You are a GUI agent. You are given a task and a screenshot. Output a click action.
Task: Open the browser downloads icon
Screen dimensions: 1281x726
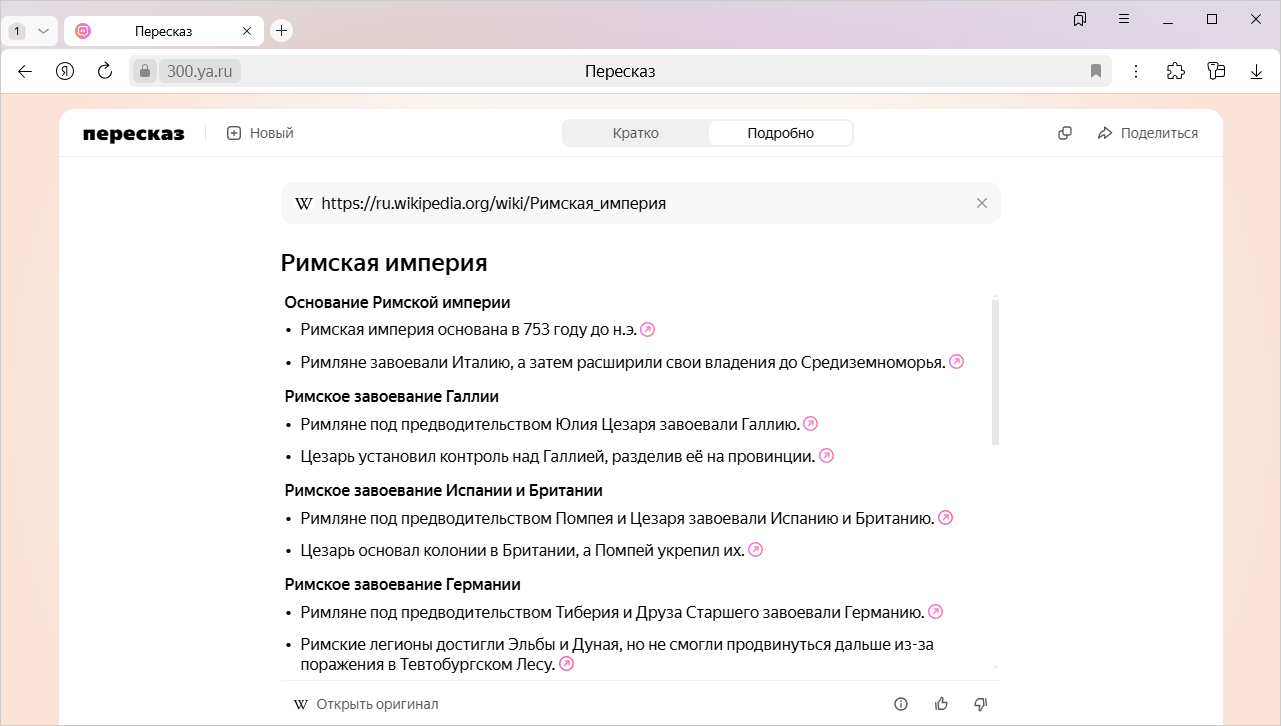(x=1257, y=71)
